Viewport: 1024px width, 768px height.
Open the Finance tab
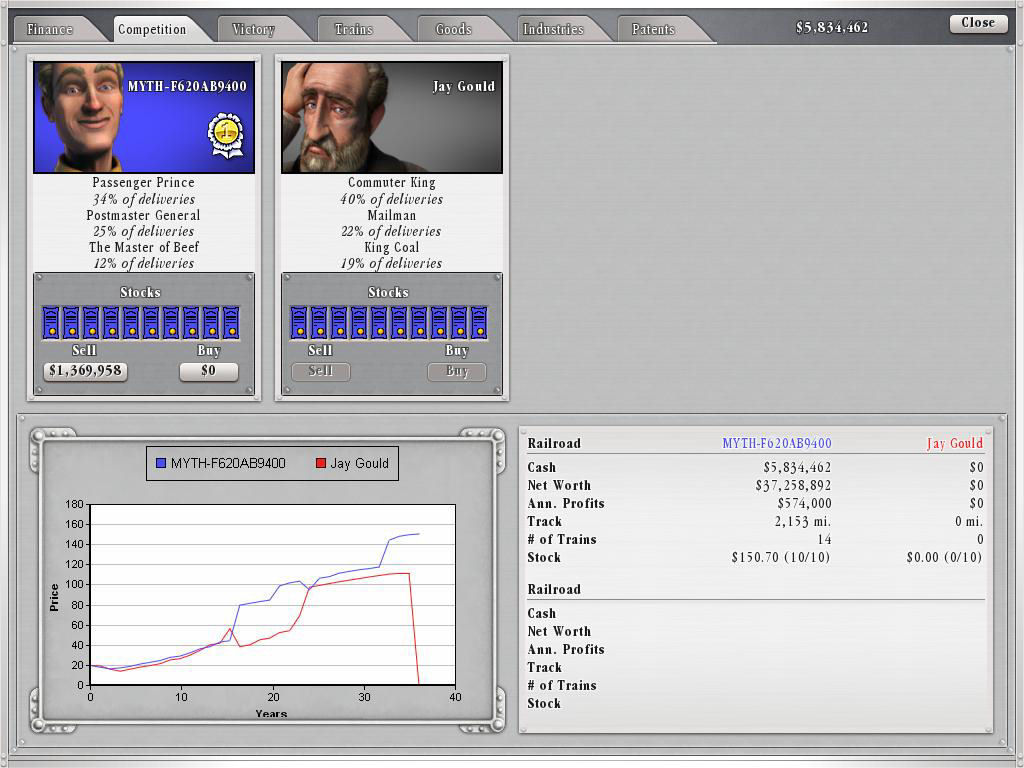50,29
